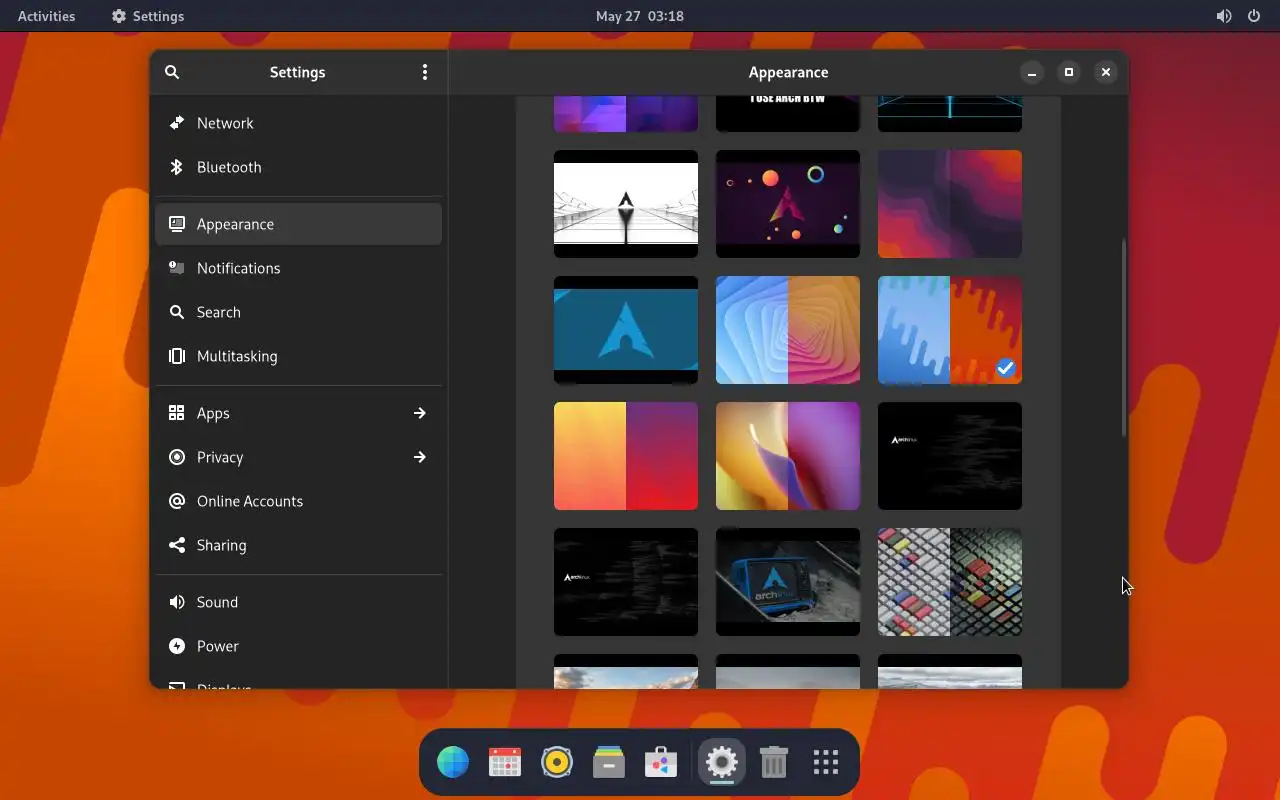Click the Appearance panel vertical scrollbar
The height and width of the screenshot is (800, 1280).
tap(1124, 337)
